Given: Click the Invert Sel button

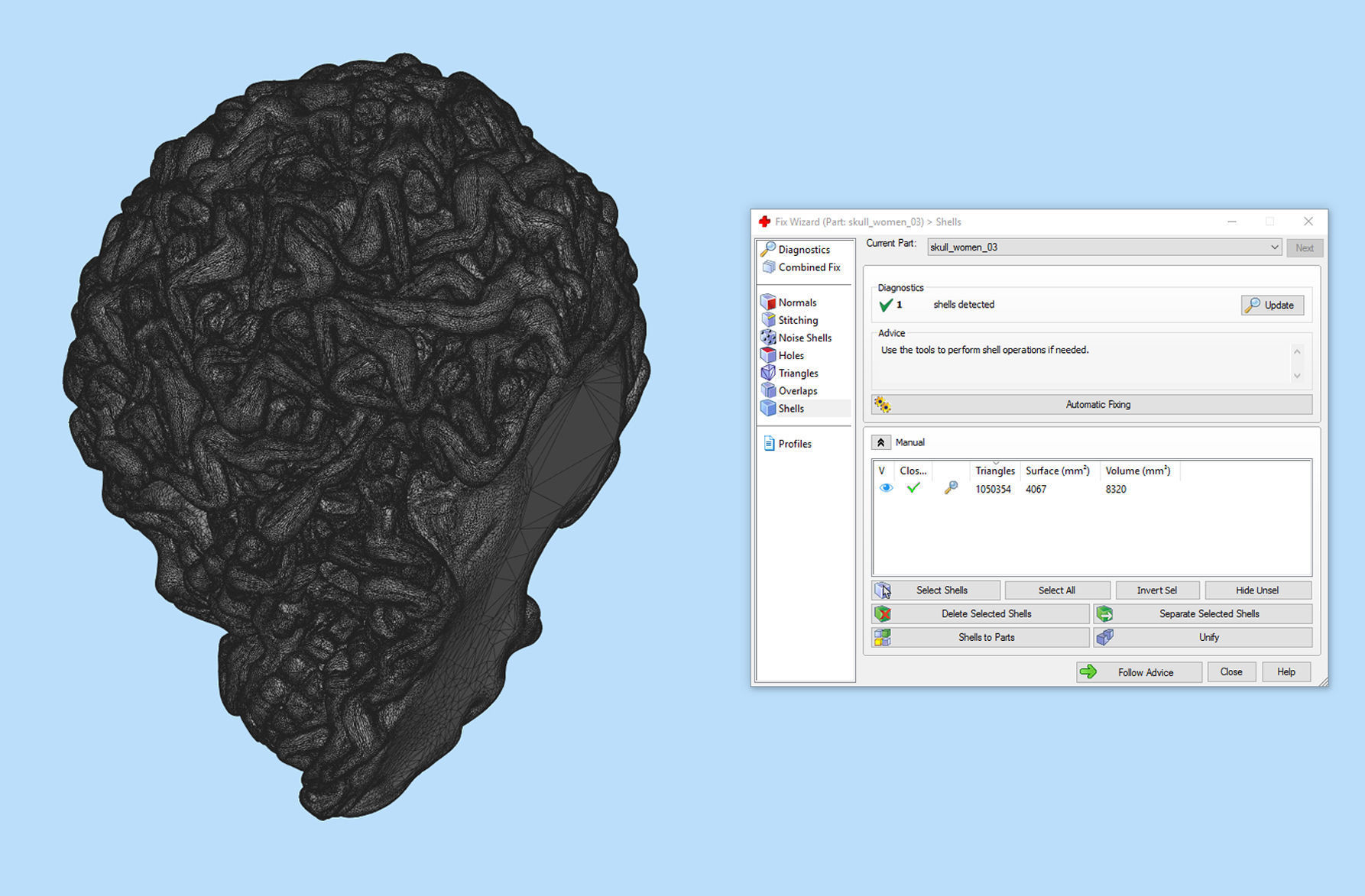Looking at the screenshot, I should [1156, 590].
